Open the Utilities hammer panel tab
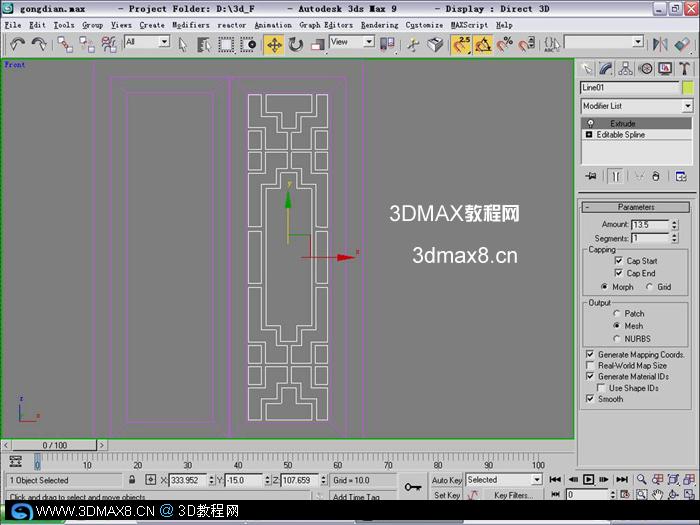Image resolution: width=700 pixels, height=525 pixels. click(x=684, y=68)
